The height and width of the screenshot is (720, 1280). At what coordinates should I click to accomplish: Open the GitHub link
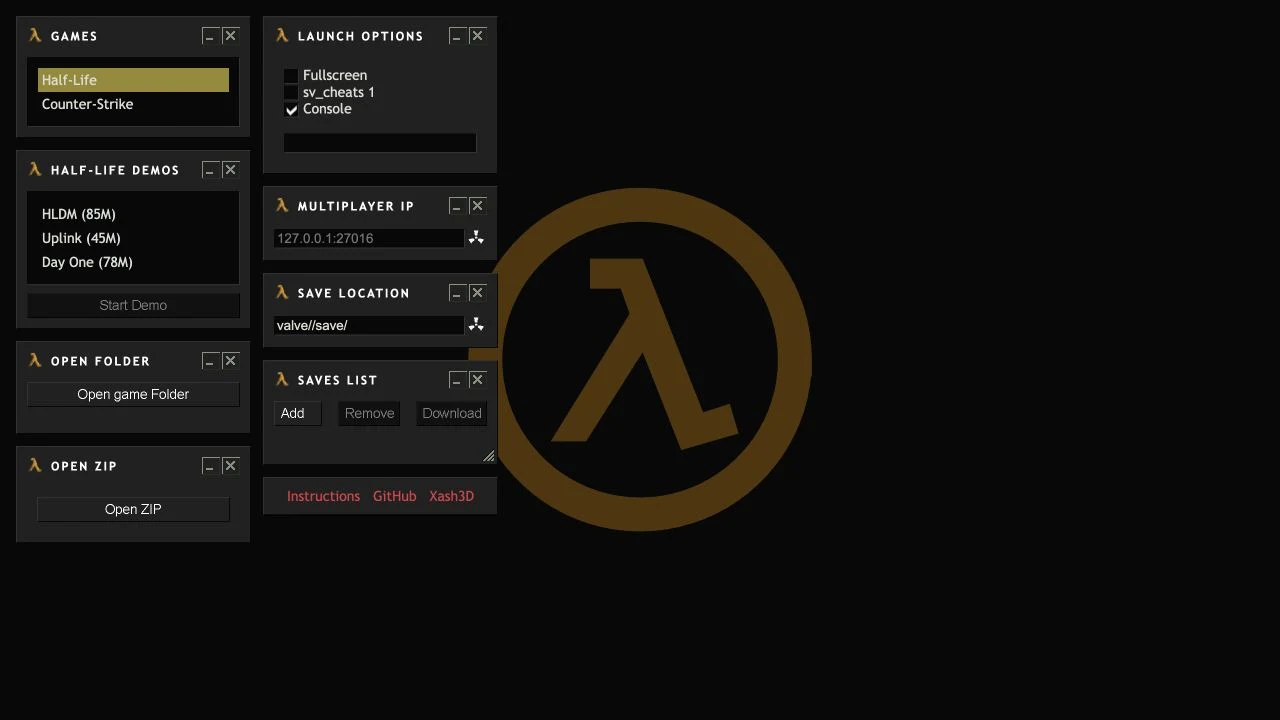pyautogui.click(x=394, y=496)
